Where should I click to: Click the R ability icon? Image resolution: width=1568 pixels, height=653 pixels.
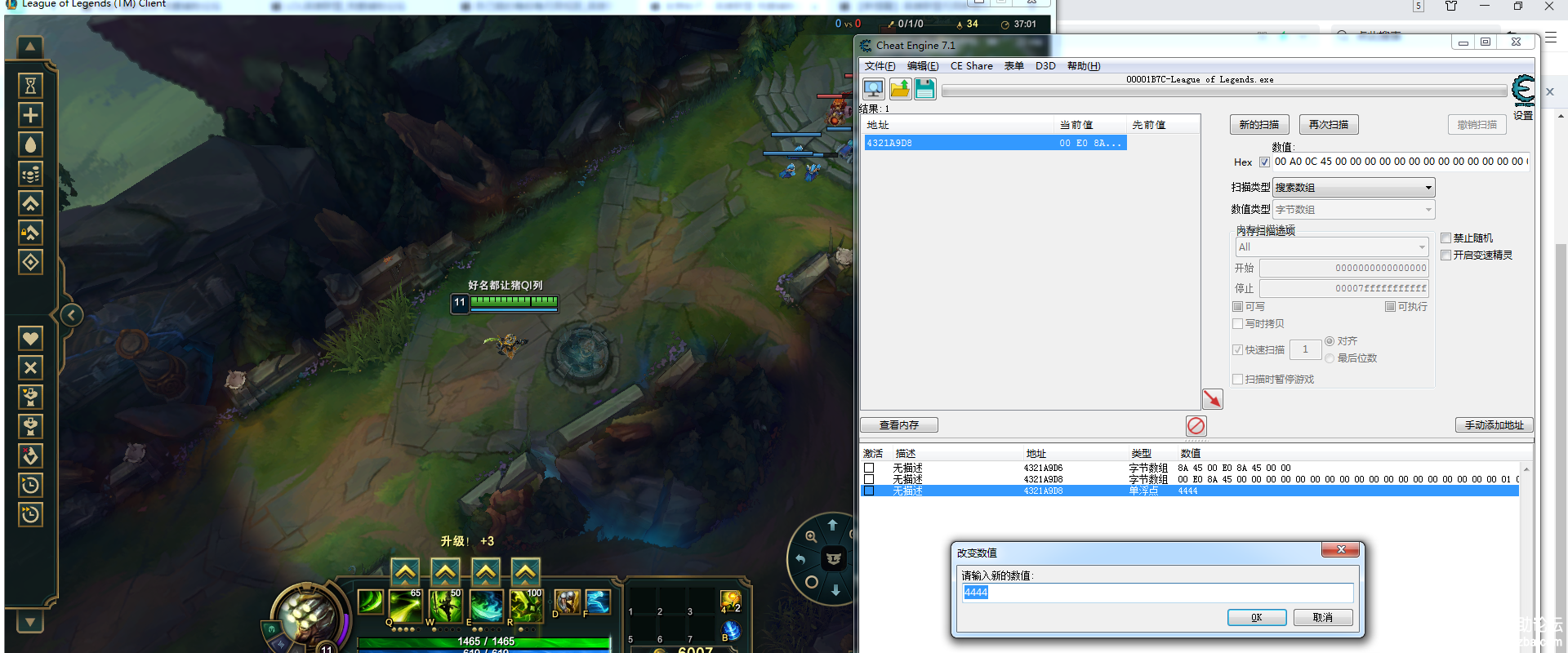tap(527, 606)
